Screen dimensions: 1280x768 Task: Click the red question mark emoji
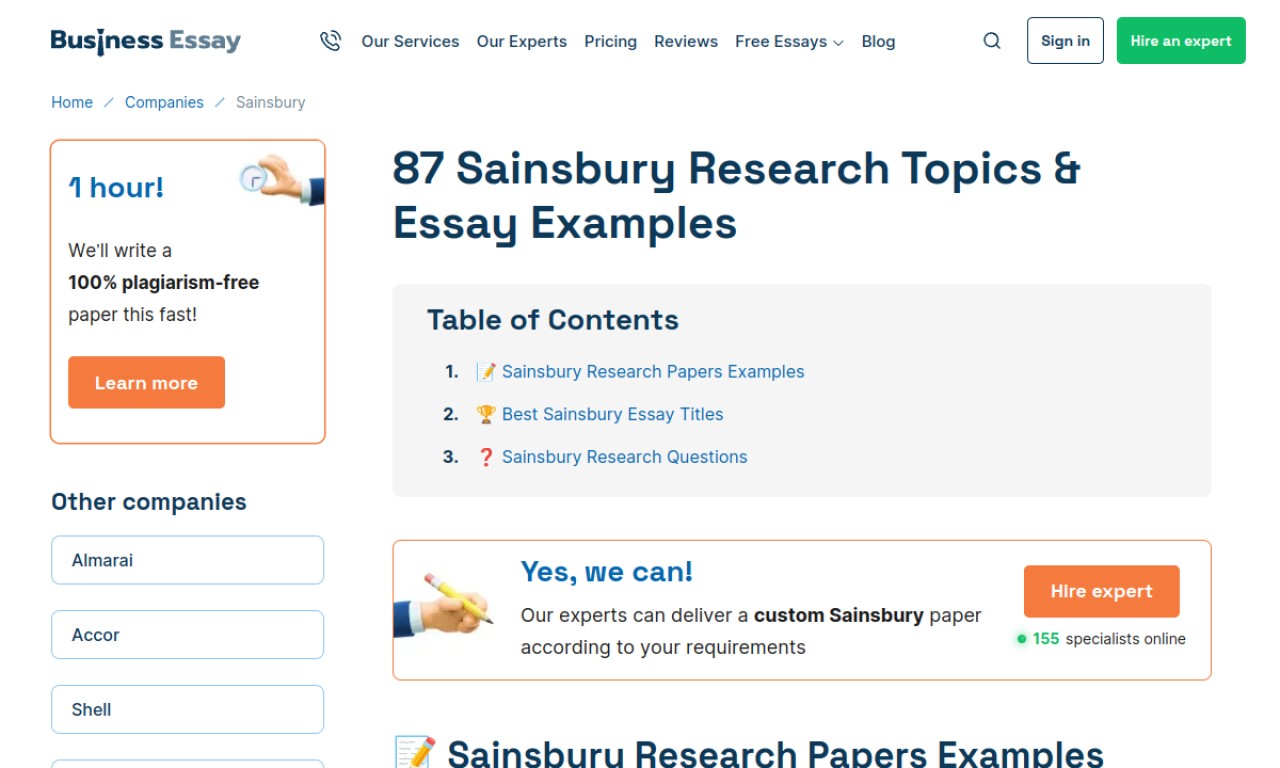pos(486,457)
